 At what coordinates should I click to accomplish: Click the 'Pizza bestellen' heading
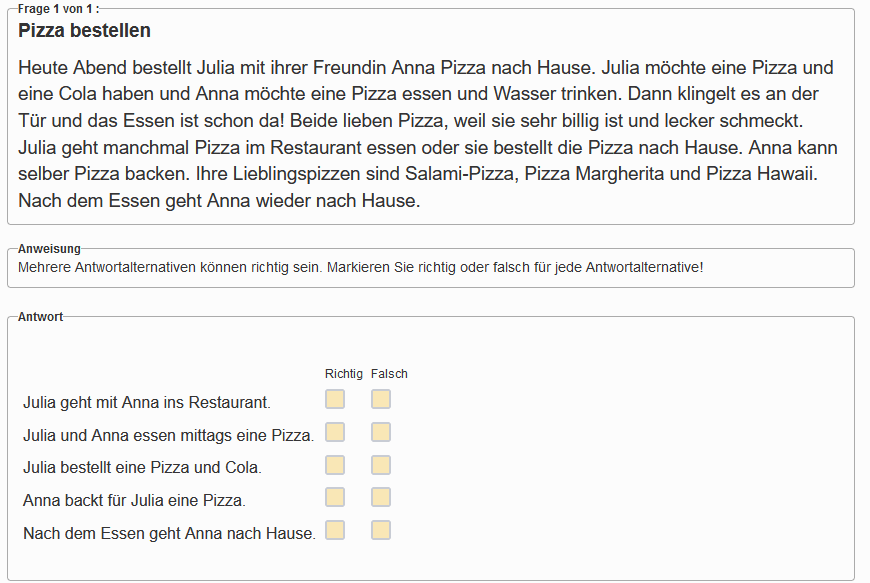[x=84, y=31]
